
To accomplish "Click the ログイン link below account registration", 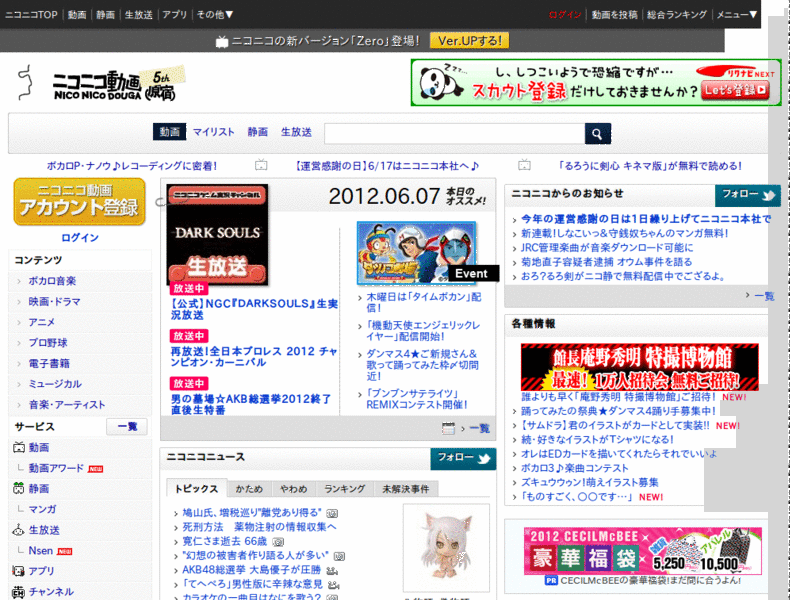I will pyautogui.click(x=80, y=237).
